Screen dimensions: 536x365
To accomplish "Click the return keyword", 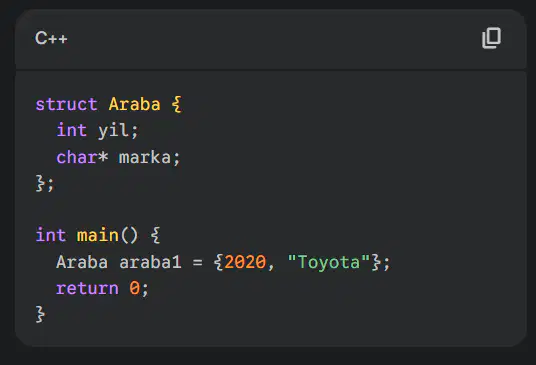I will pos(87,288).
